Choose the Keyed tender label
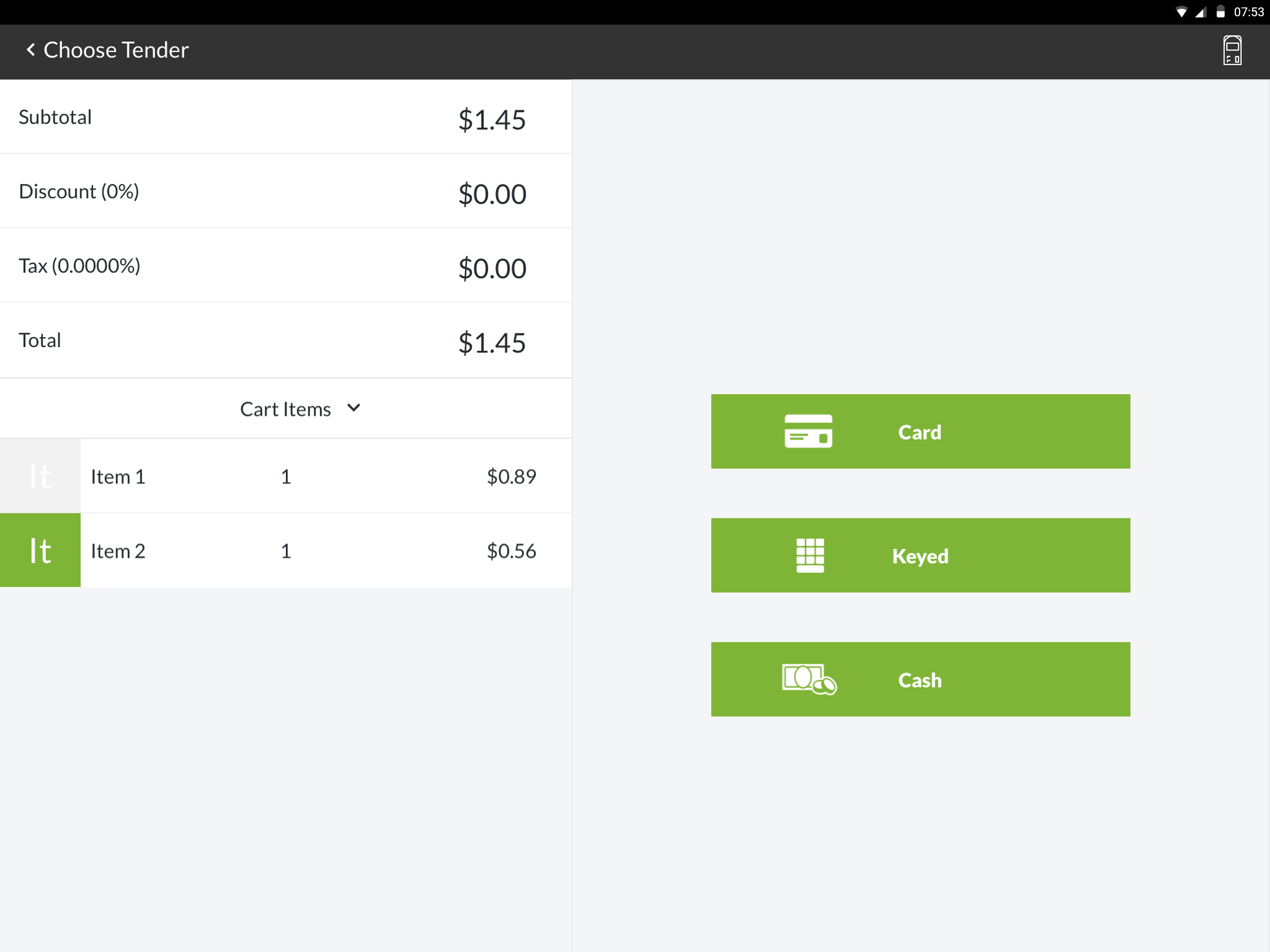 click(920, 556)
